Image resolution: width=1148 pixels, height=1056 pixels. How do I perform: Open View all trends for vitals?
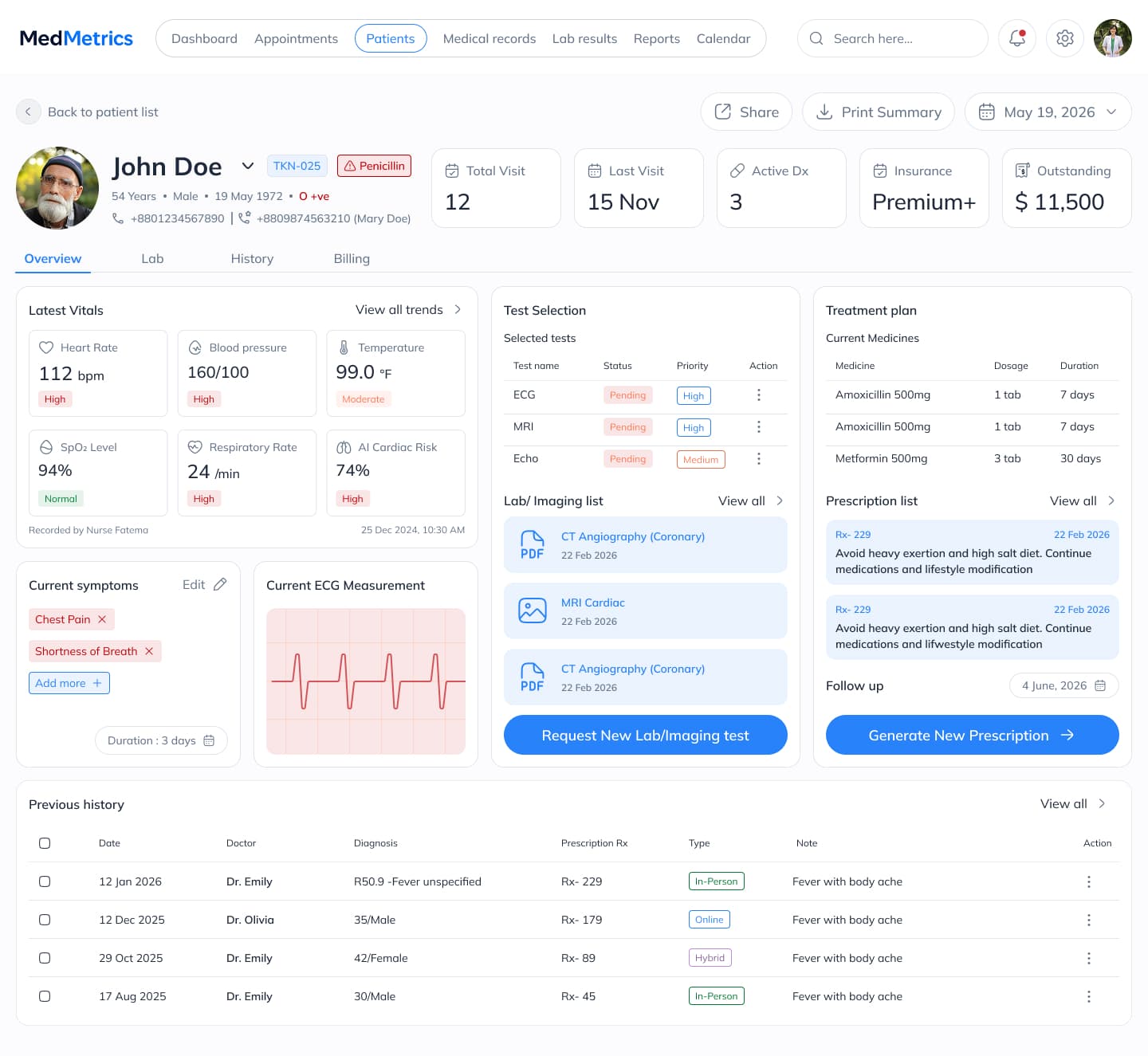point(408,309)
